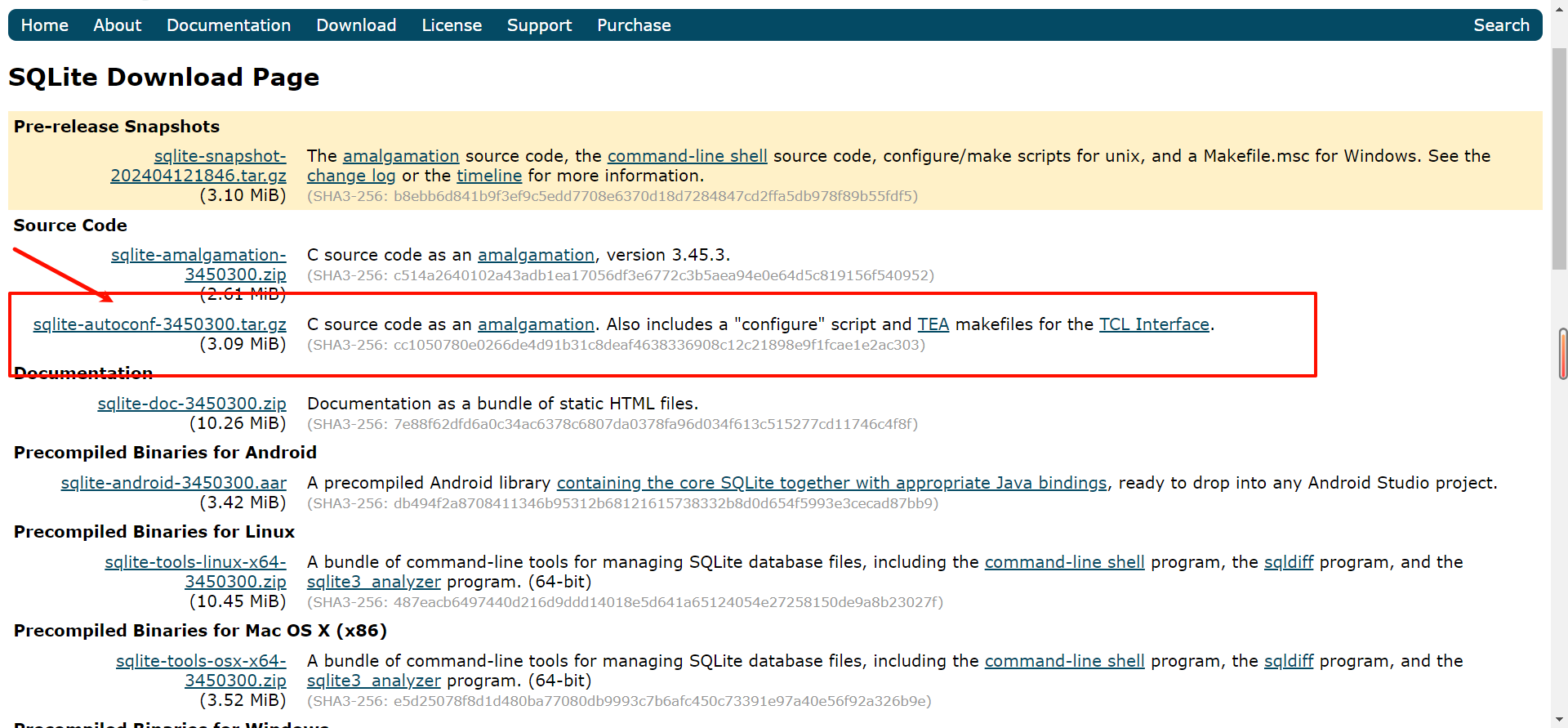This screenshot has height=728, width=1568.
Task: Open amalgamation link beside version 3.45.3
Action: pos(536,255)
